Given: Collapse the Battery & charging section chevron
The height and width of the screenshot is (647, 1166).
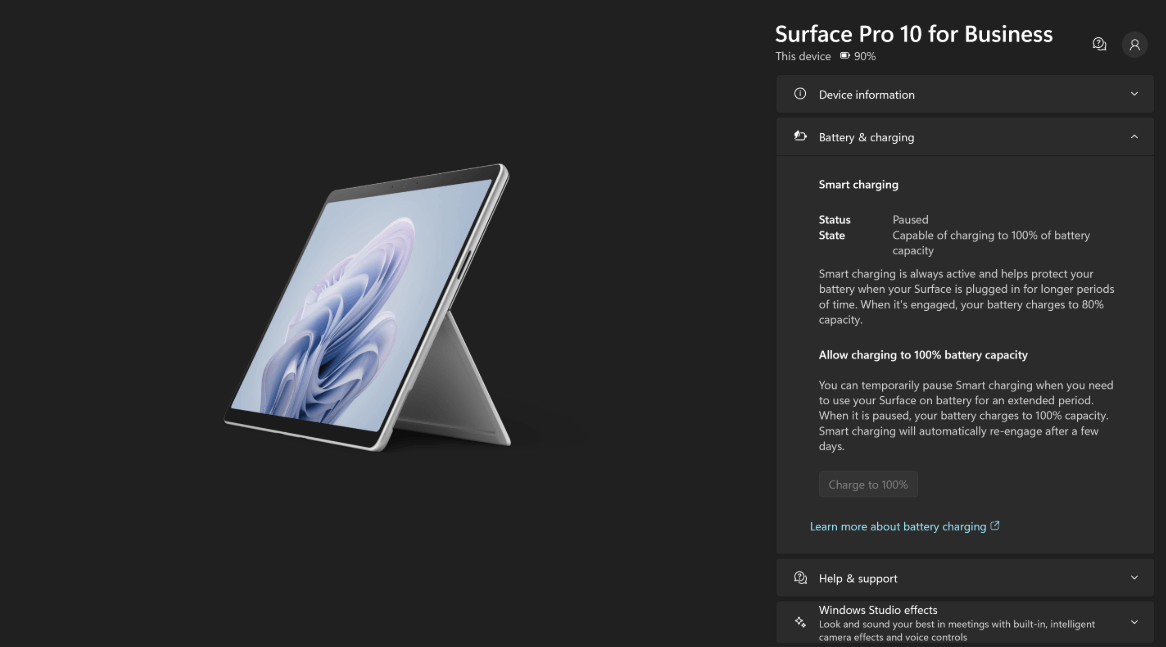Looking at the screenshot, I should click(x=1134, y=137).
